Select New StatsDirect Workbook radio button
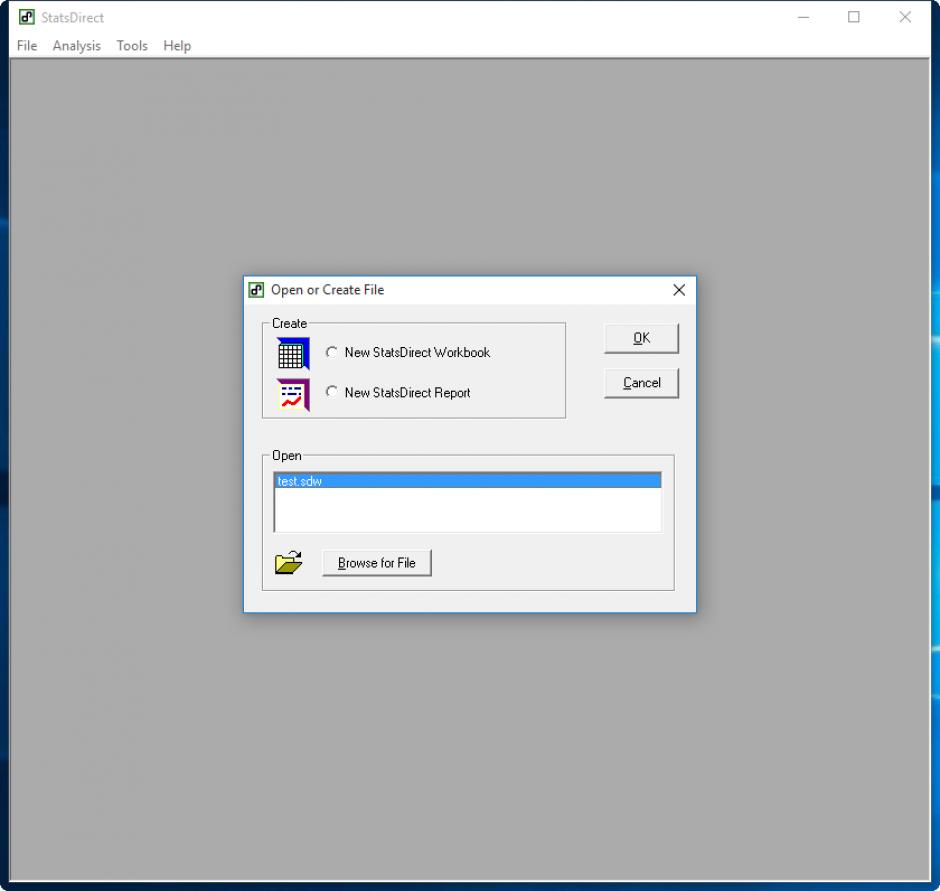 (x=332, y=352)
